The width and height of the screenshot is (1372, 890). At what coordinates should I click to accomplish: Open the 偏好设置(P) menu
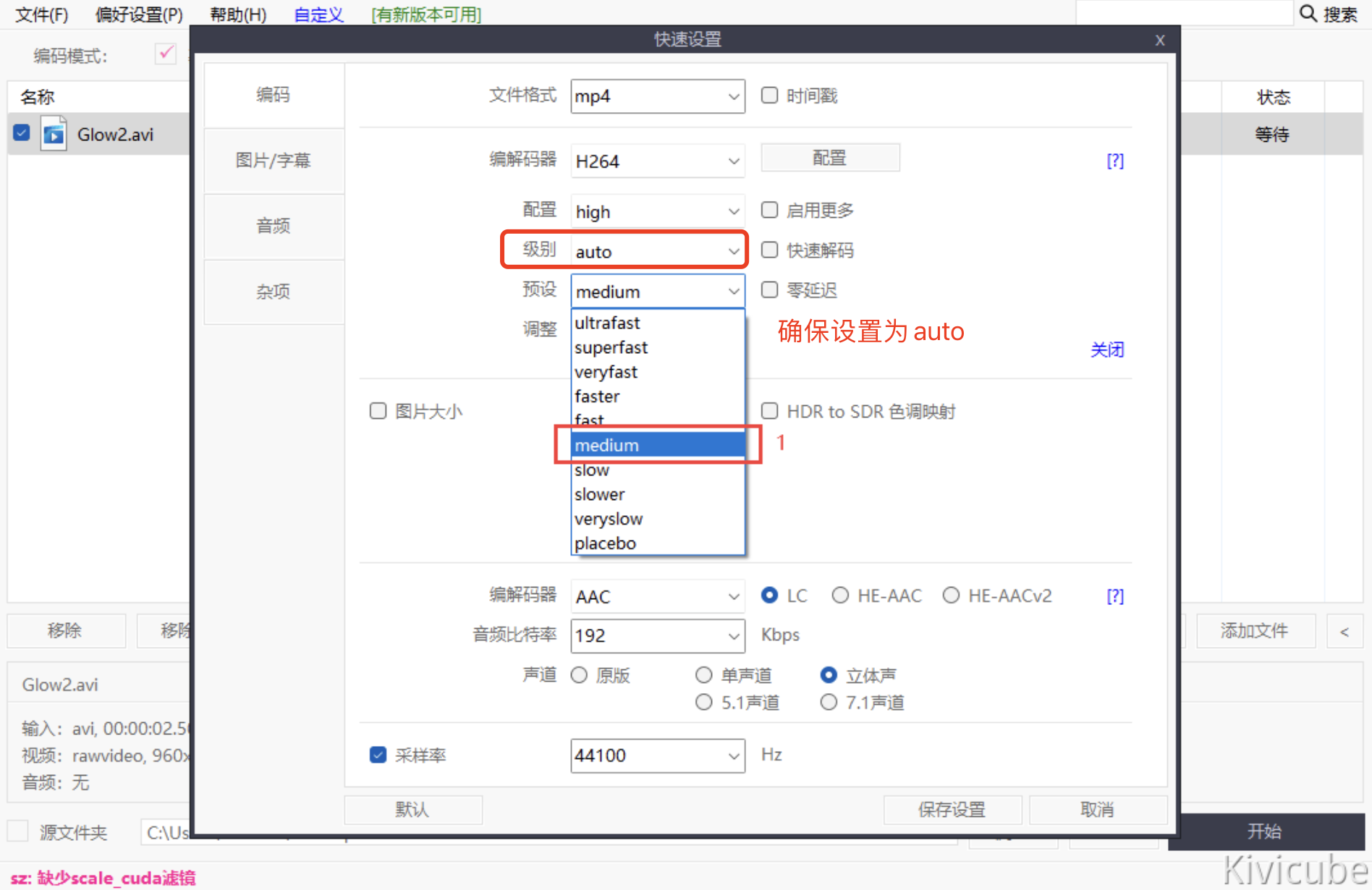click(x=139, y=14)
